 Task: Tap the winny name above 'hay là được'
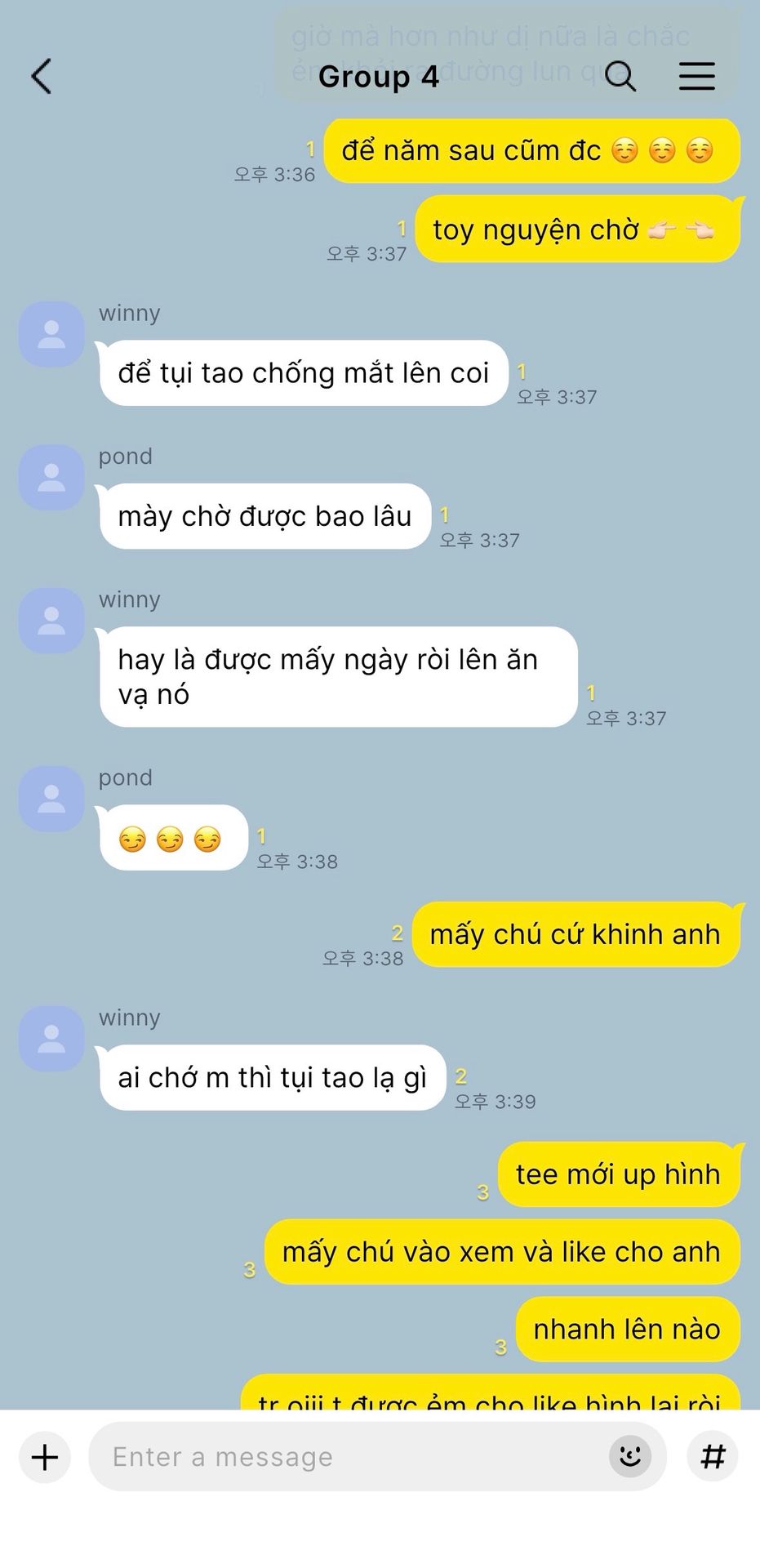point(130,599)
